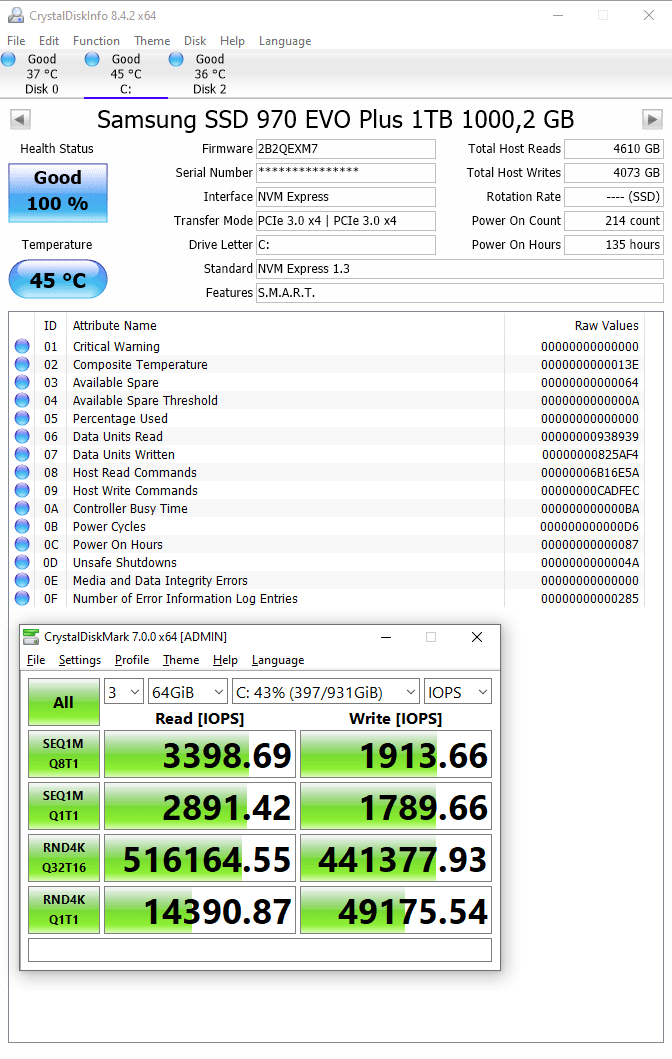
Task: Open target drive dropdown C: 43%
Action: point(326,692)
